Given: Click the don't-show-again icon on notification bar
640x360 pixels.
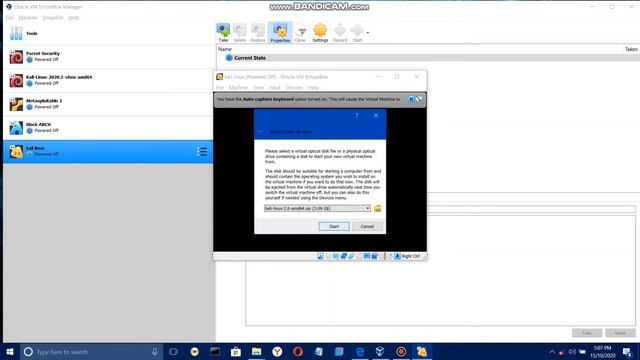Looking at the screenshot, I should tap(419, 99).
